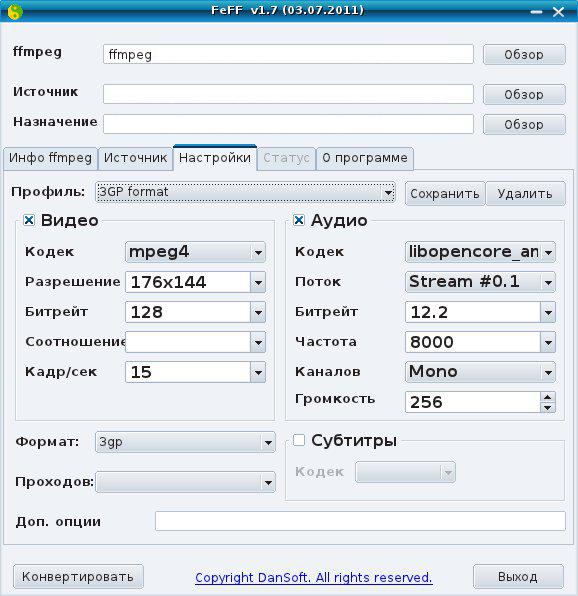
Task: Increase the Громкость value with up arrow
Action: click(x=548, y=397)
